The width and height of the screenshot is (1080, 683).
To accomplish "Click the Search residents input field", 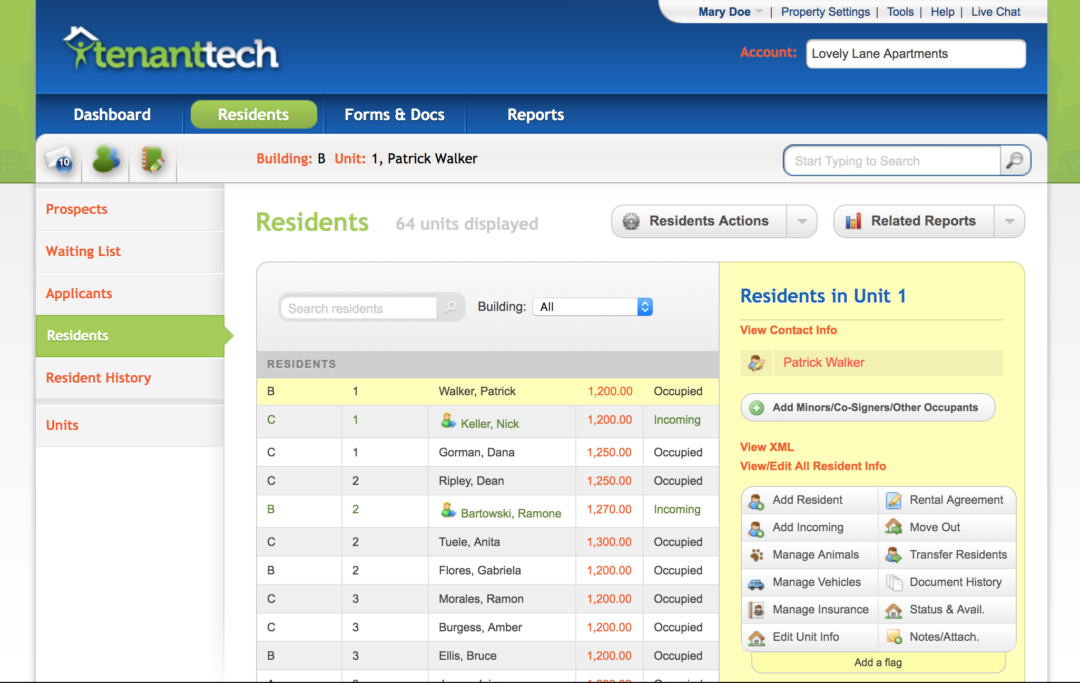I will tap(360, 306).
